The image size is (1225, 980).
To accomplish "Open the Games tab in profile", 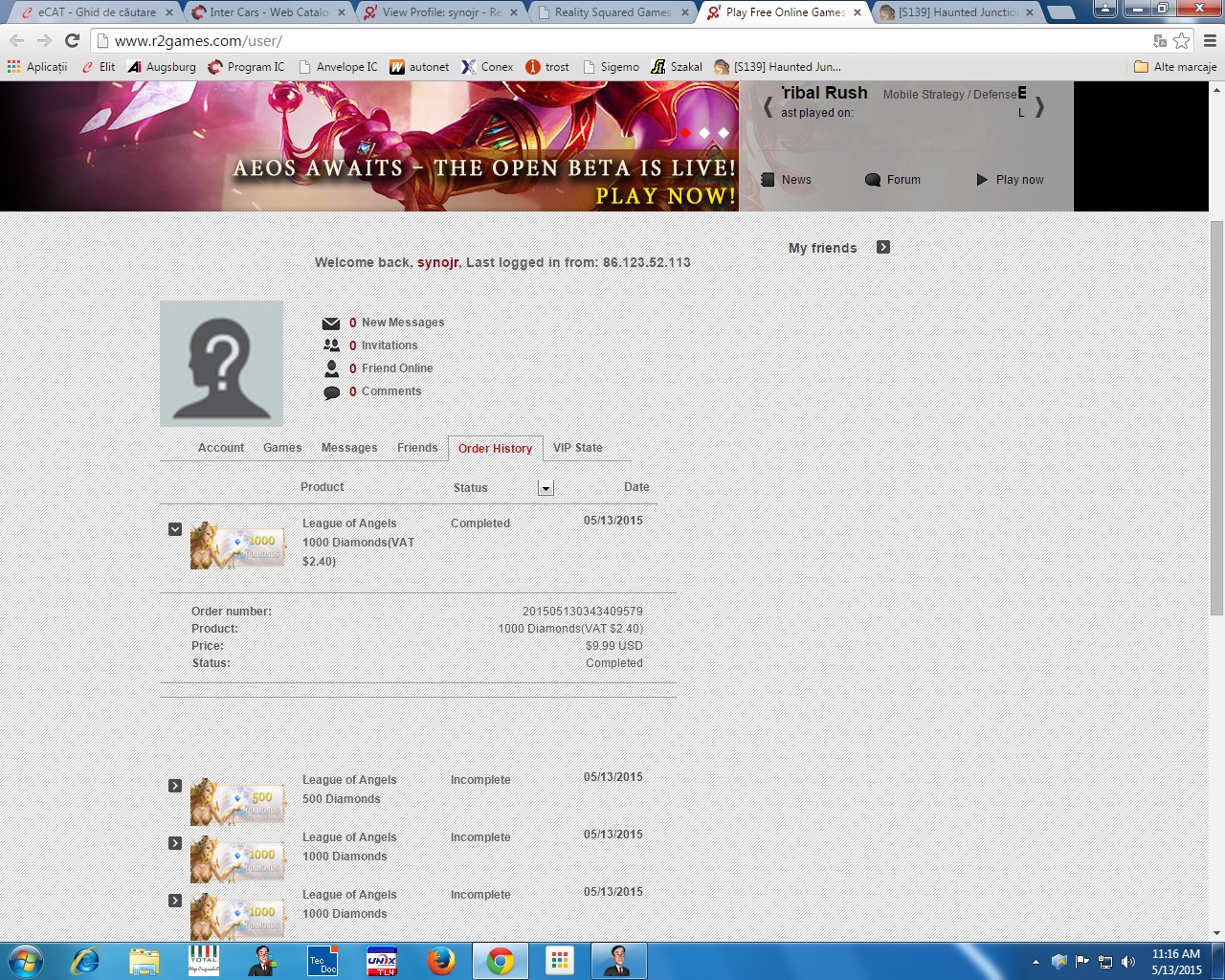I will coord(282,448).
